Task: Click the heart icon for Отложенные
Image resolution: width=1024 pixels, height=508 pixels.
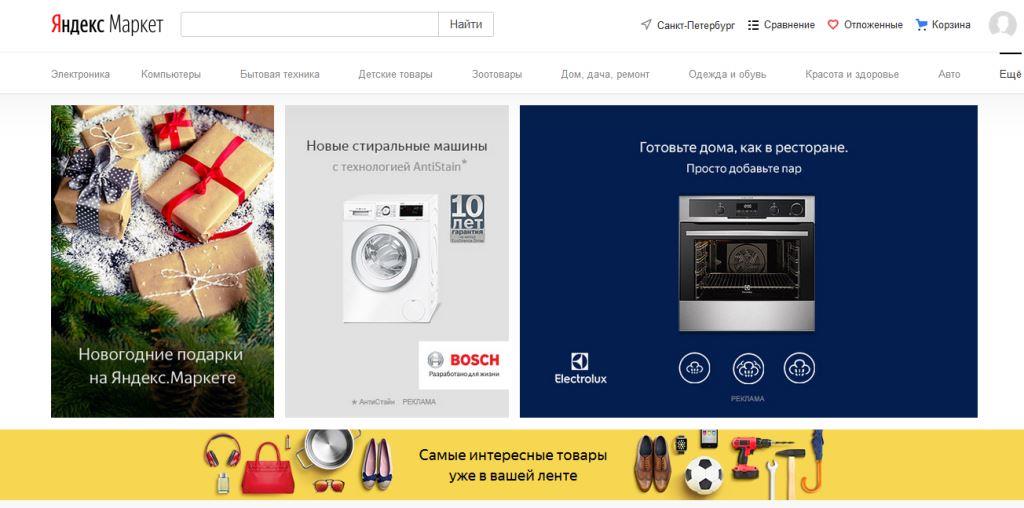Action: [x=833, y=25]
